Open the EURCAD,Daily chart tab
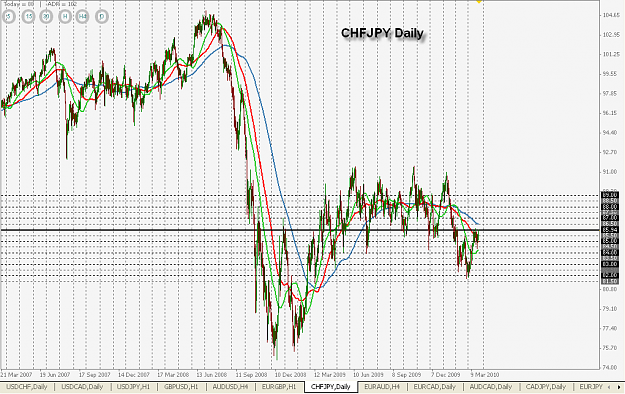 click(434, 386)
